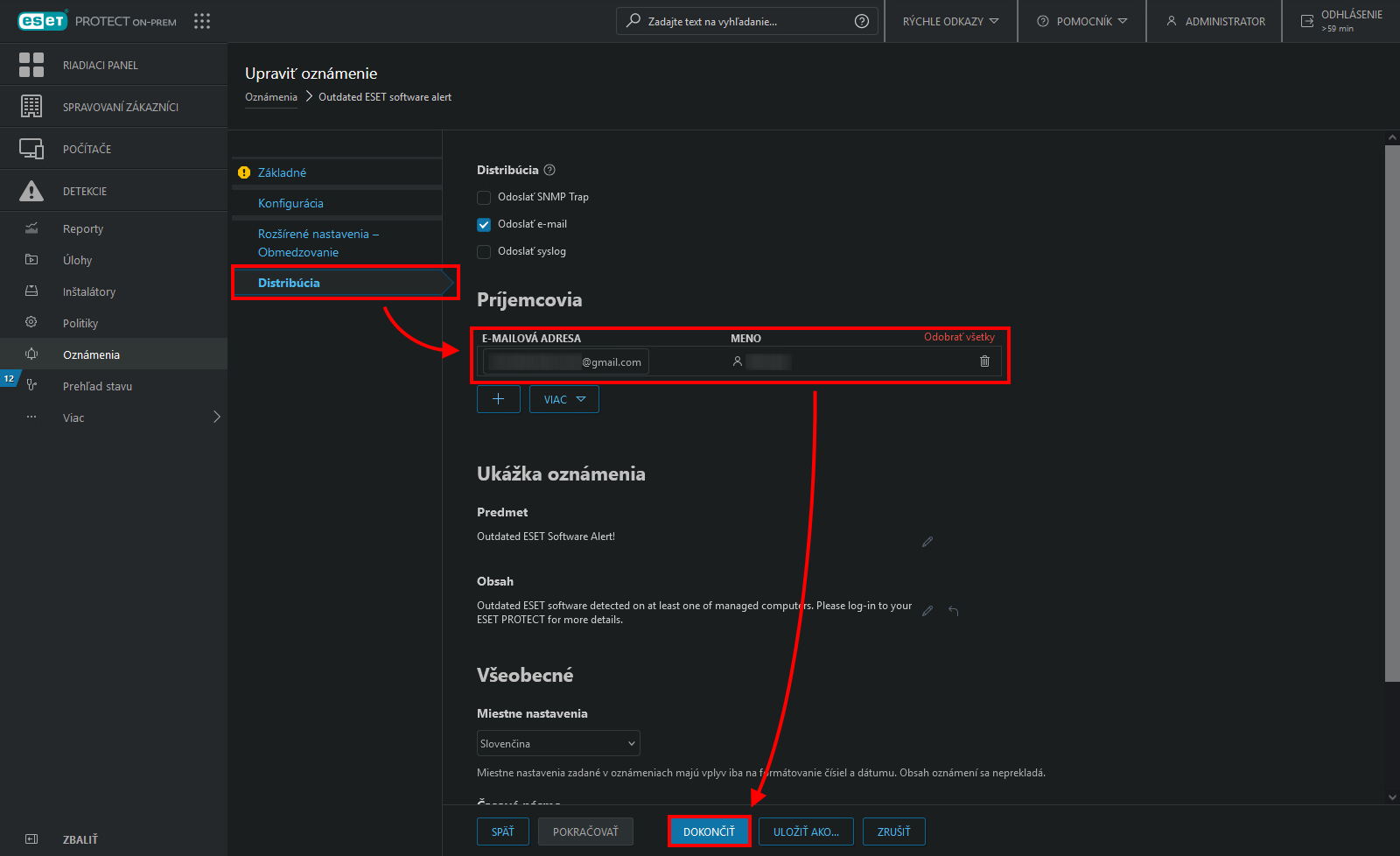Image resolution: width=1400 pixels, height=856 pixels.
Task: Open Spravovaní zákazníci building icon
Action: pos(31,107)
